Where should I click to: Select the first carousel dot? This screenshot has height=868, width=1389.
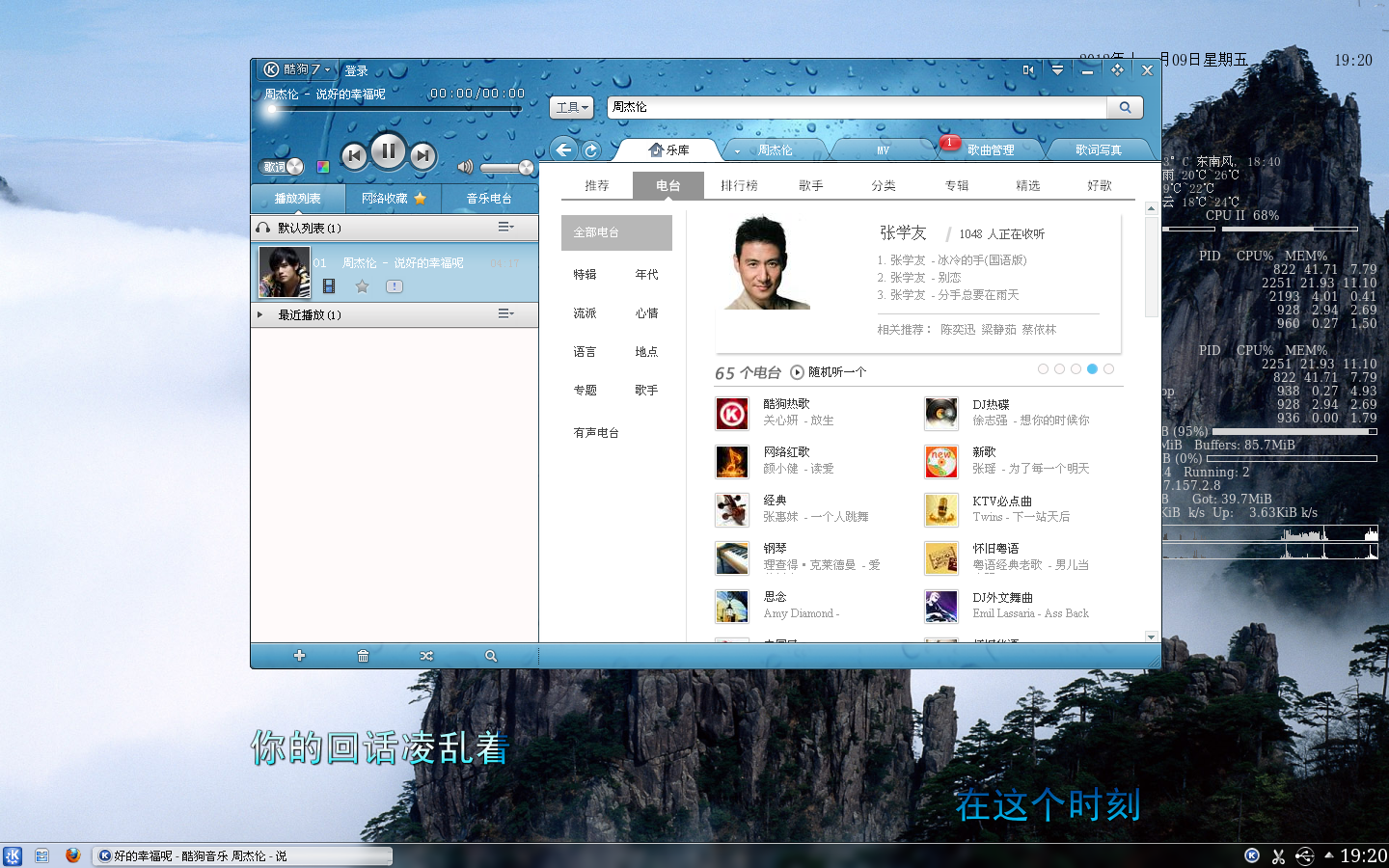pyautogui.click(x=1043, y=368)
